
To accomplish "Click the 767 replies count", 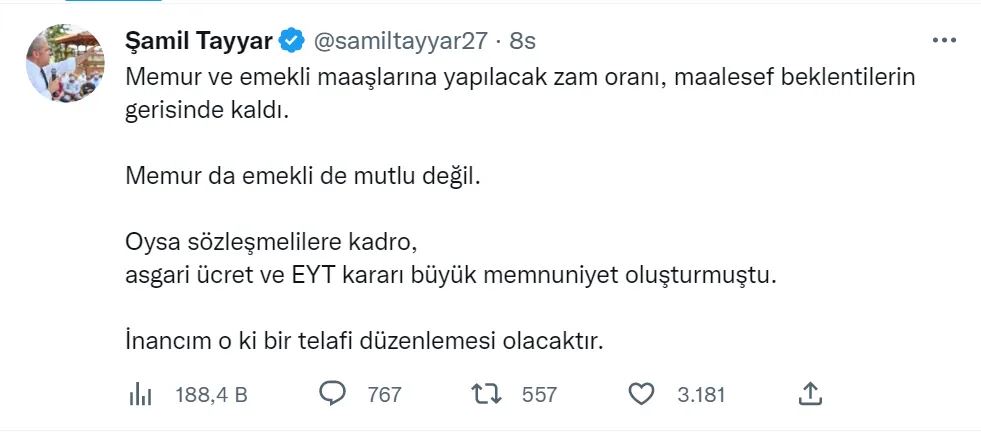I will tap(384, 395).
